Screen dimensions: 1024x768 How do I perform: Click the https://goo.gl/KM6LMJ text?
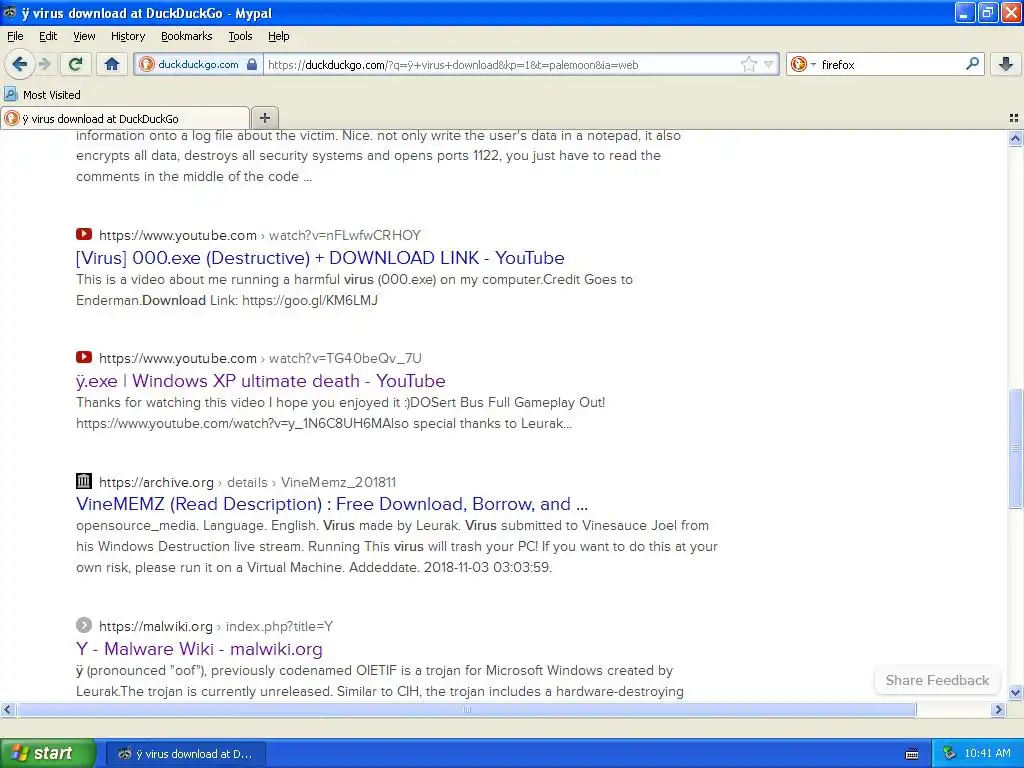(310, 300)
